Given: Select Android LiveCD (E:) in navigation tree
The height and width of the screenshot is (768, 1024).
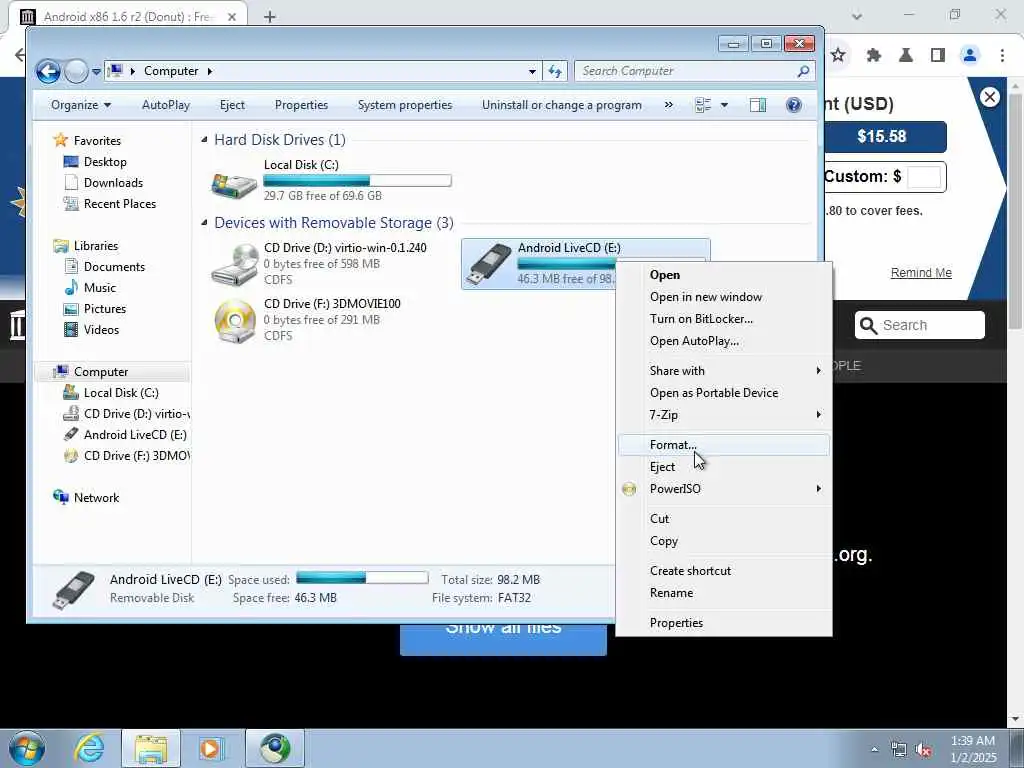Looking at the screenshot, I should pos(135,435).
